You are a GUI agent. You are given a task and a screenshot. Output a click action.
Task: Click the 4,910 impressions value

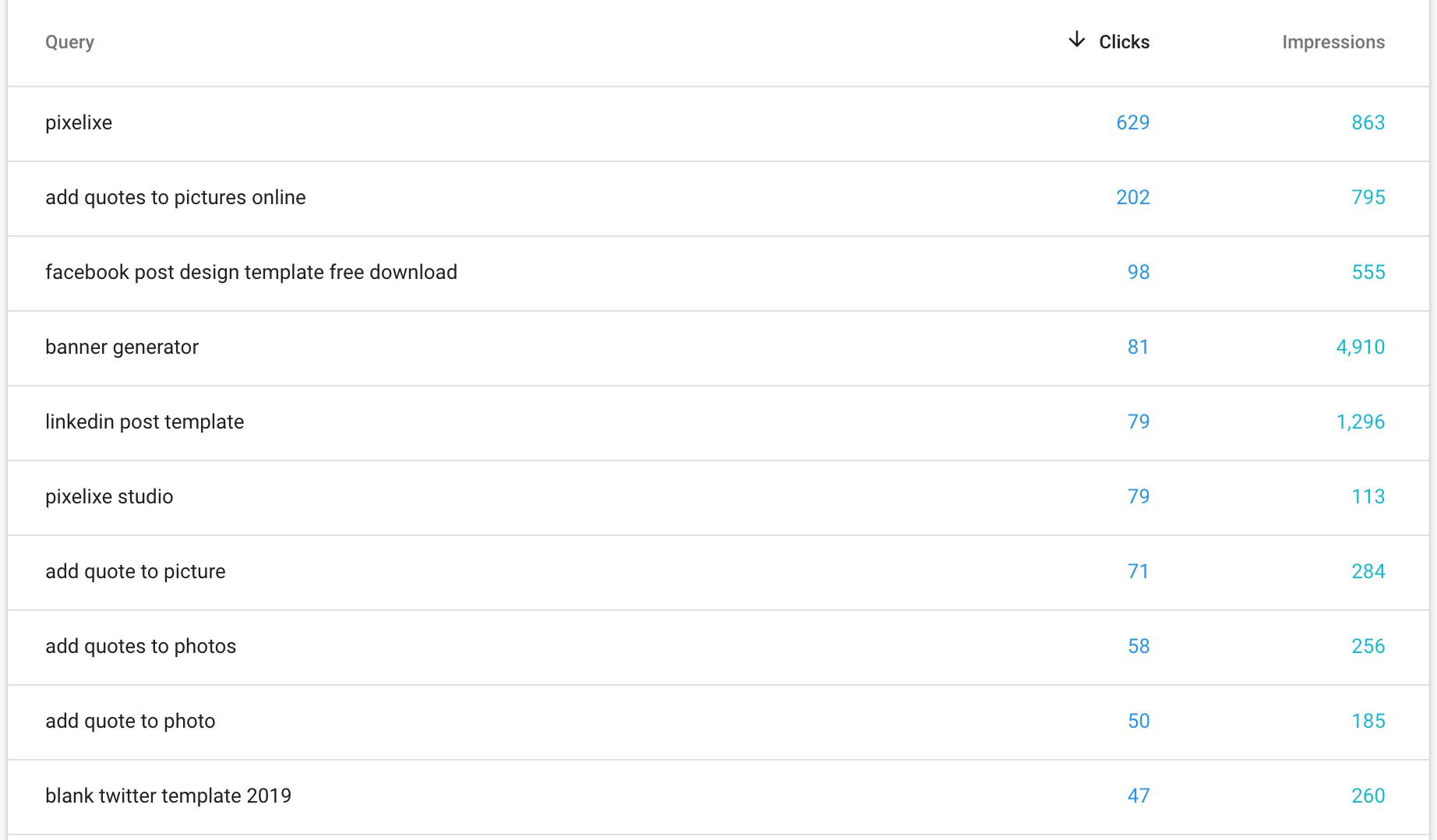(1361, 347)
